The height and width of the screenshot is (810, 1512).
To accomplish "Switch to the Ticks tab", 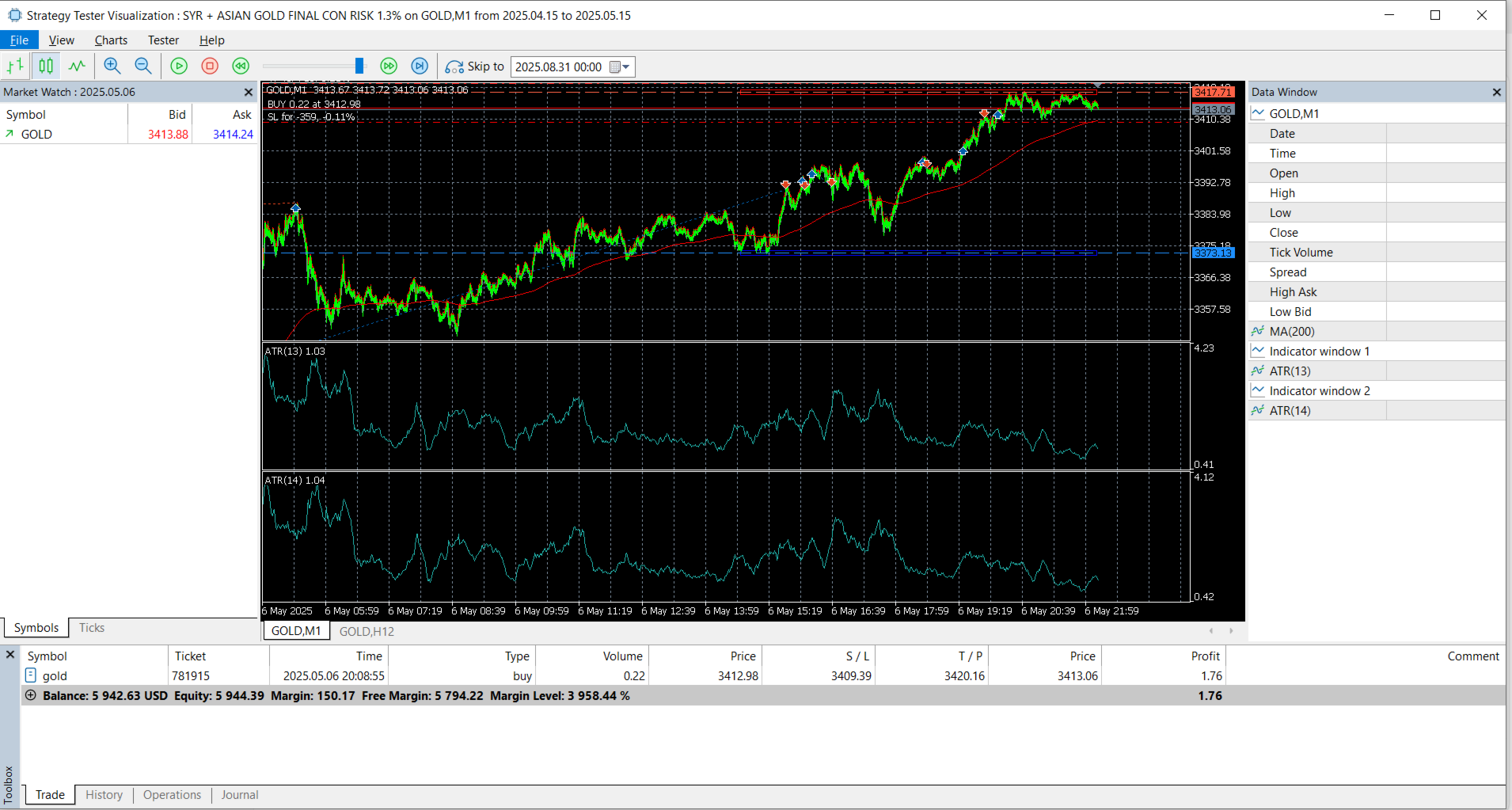I will pyautogui.click(x=92, y=628).
